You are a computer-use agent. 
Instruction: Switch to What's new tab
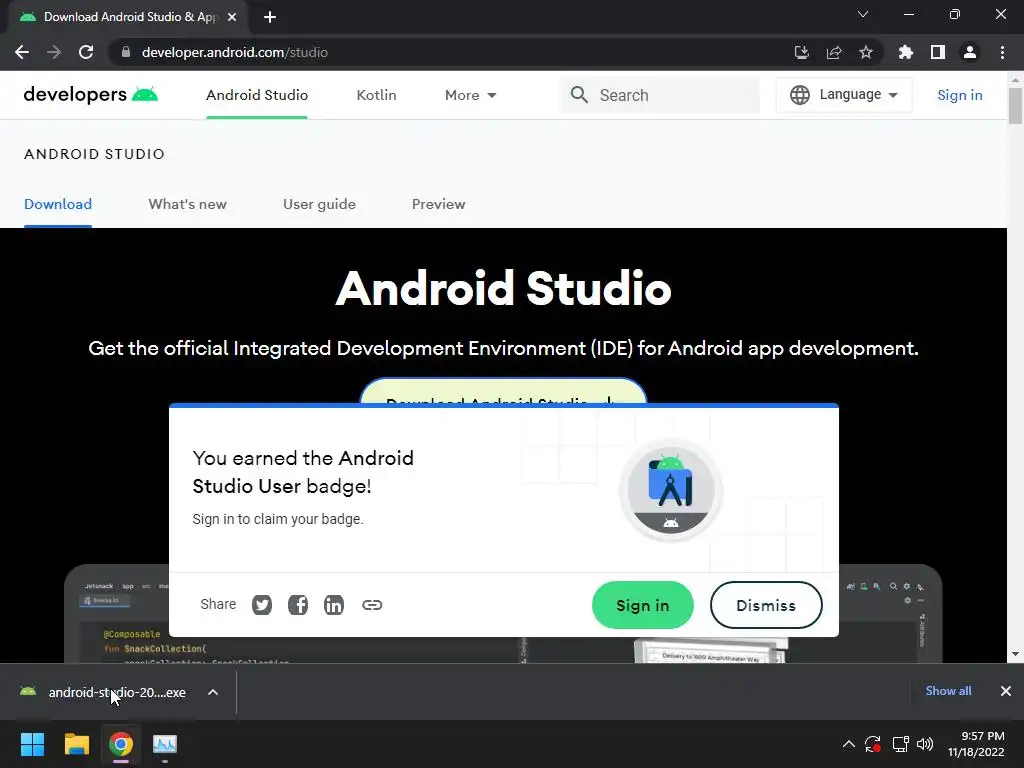click(x=187, y=204)
